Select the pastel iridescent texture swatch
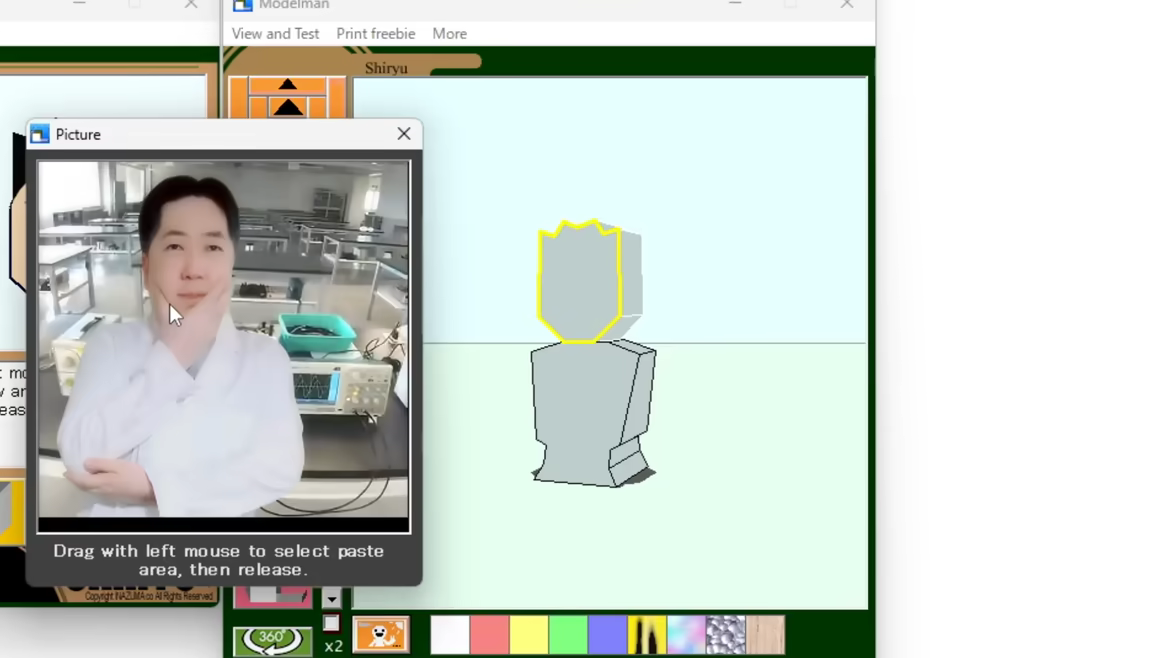 point(686,635)
